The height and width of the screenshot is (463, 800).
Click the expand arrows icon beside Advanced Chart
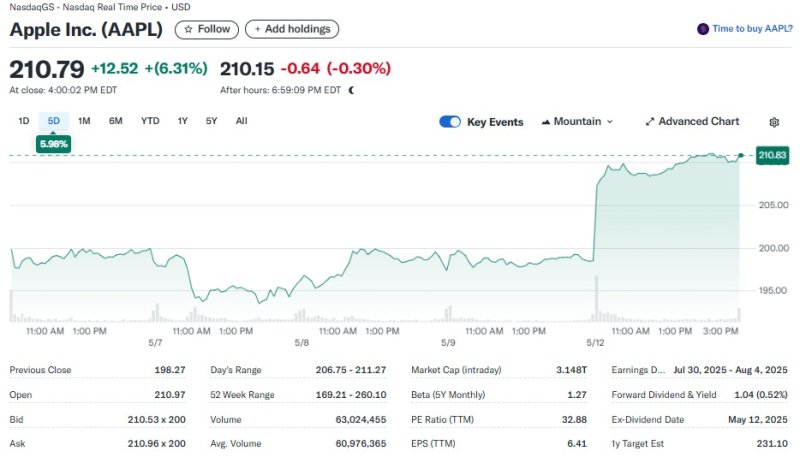click(650, 122)
